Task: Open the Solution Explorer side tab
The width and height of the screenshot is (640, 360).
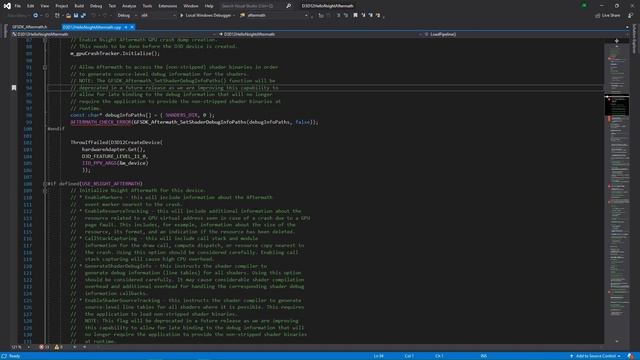Action: click(634, 39)
